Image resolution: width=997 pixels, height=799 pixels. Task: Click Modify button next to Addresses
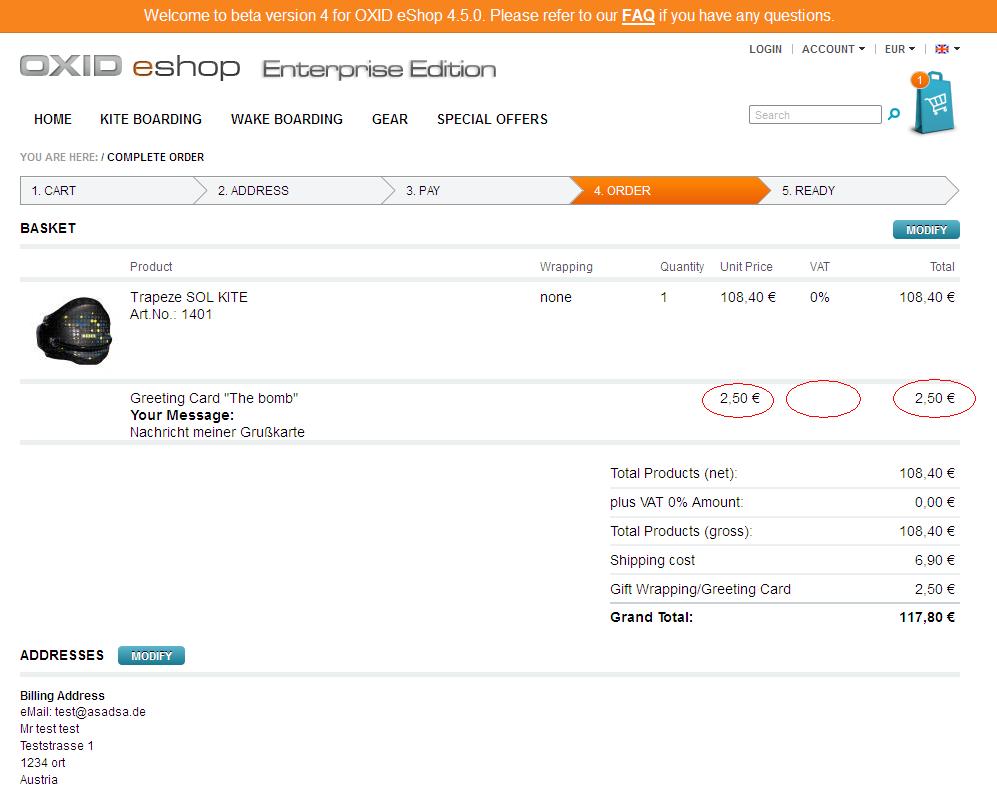pos(151,656)
